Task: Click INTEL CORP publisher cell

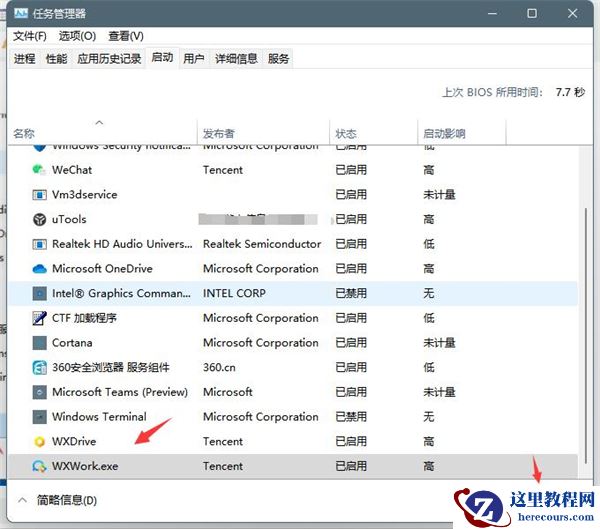Action: [234, 294]
